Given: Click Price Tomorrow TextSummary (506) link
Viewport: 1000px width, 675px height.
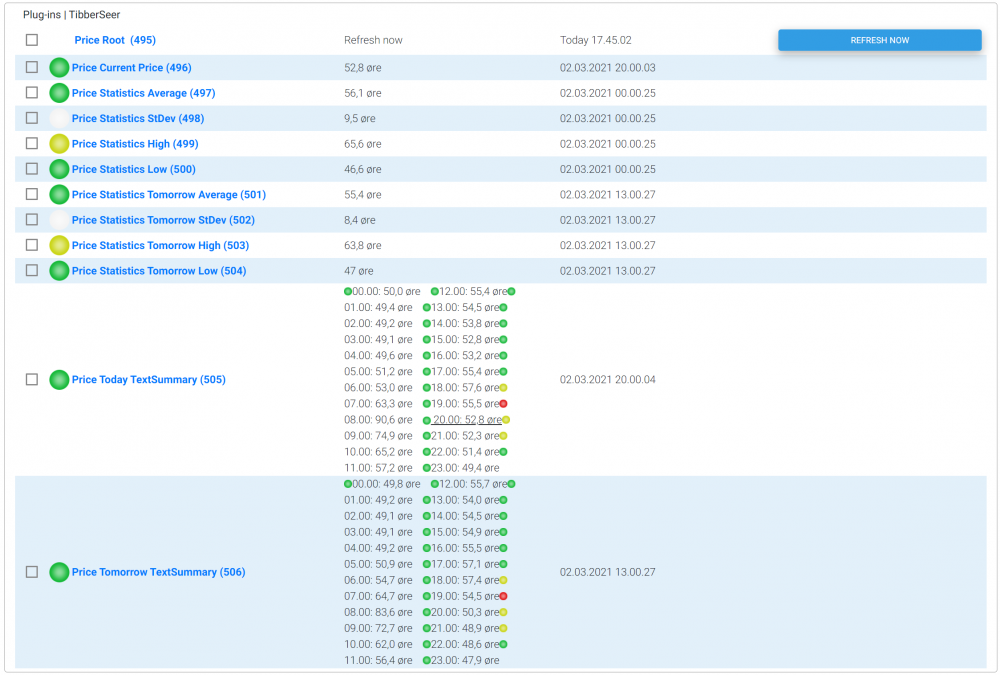Looking at the screenshot, I should (x=158, y=572).
